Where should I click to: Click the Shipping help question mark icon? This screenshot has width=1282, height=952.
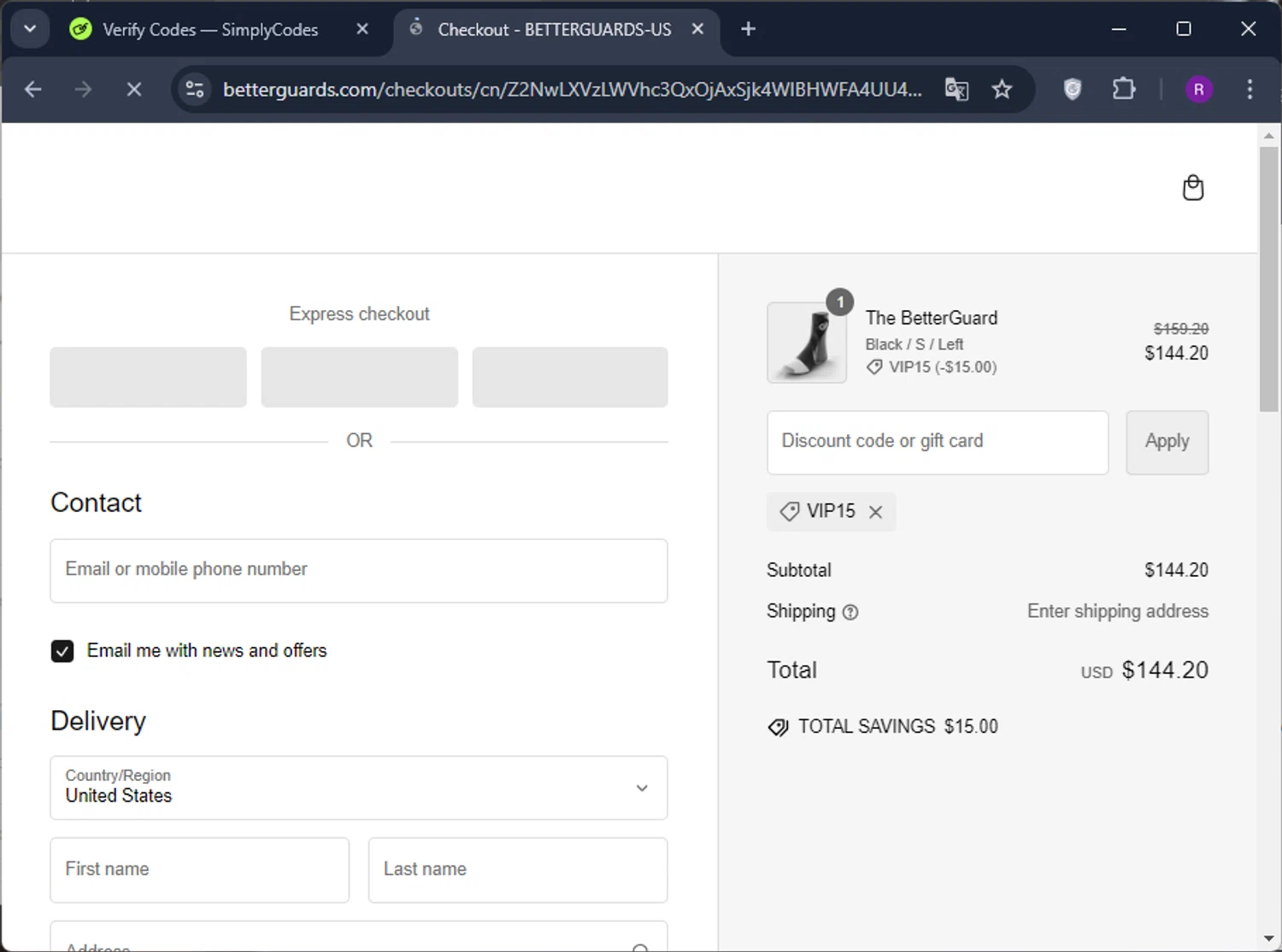click(x=850, y=612)
